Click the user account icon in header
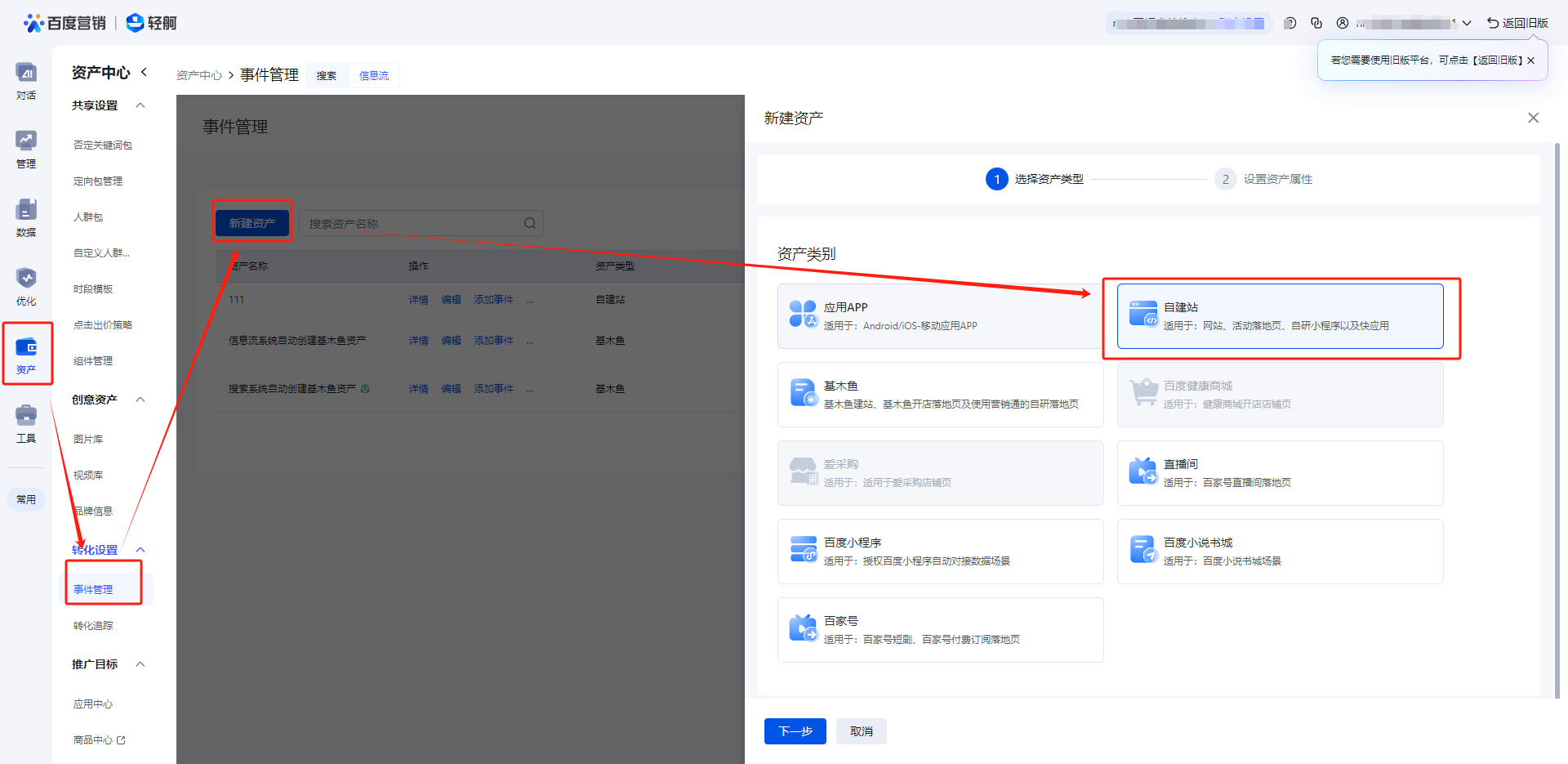 coord(1343,23)
